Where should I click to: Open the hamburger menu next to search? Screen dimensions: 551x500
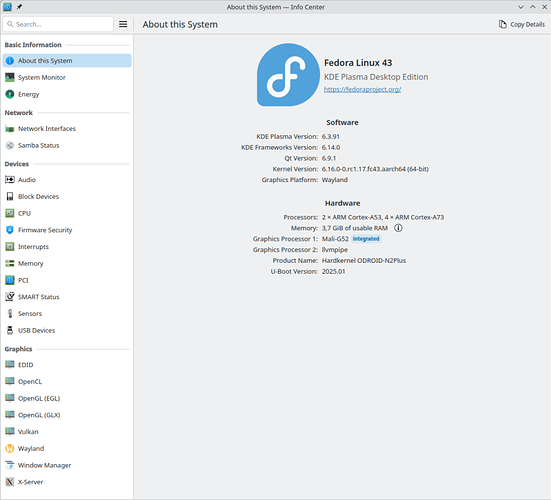click(123, 24)
